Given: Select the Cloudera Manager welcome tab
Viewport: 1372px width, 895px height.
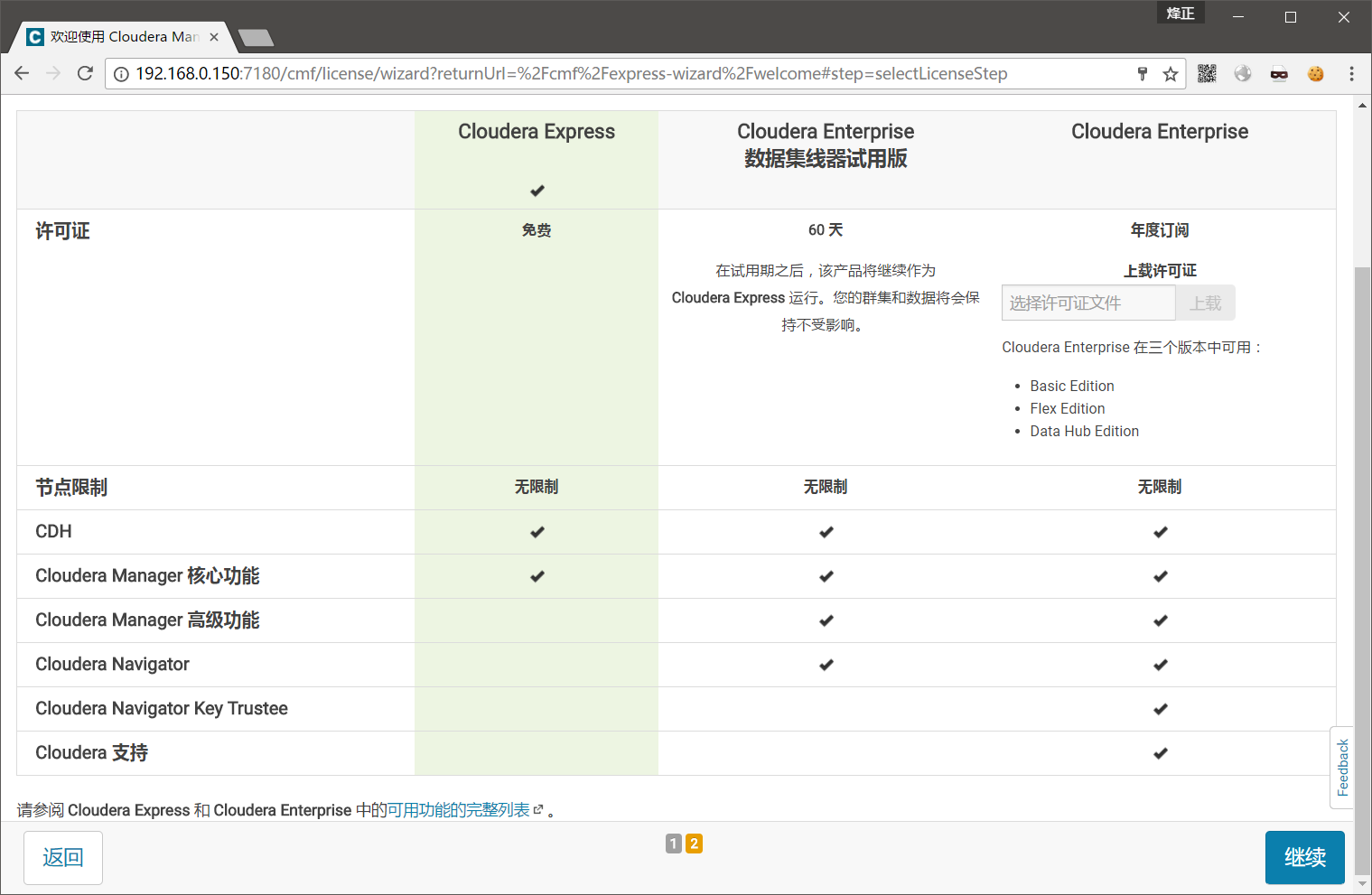Looking at the screenshot, I should coord(122,37).
